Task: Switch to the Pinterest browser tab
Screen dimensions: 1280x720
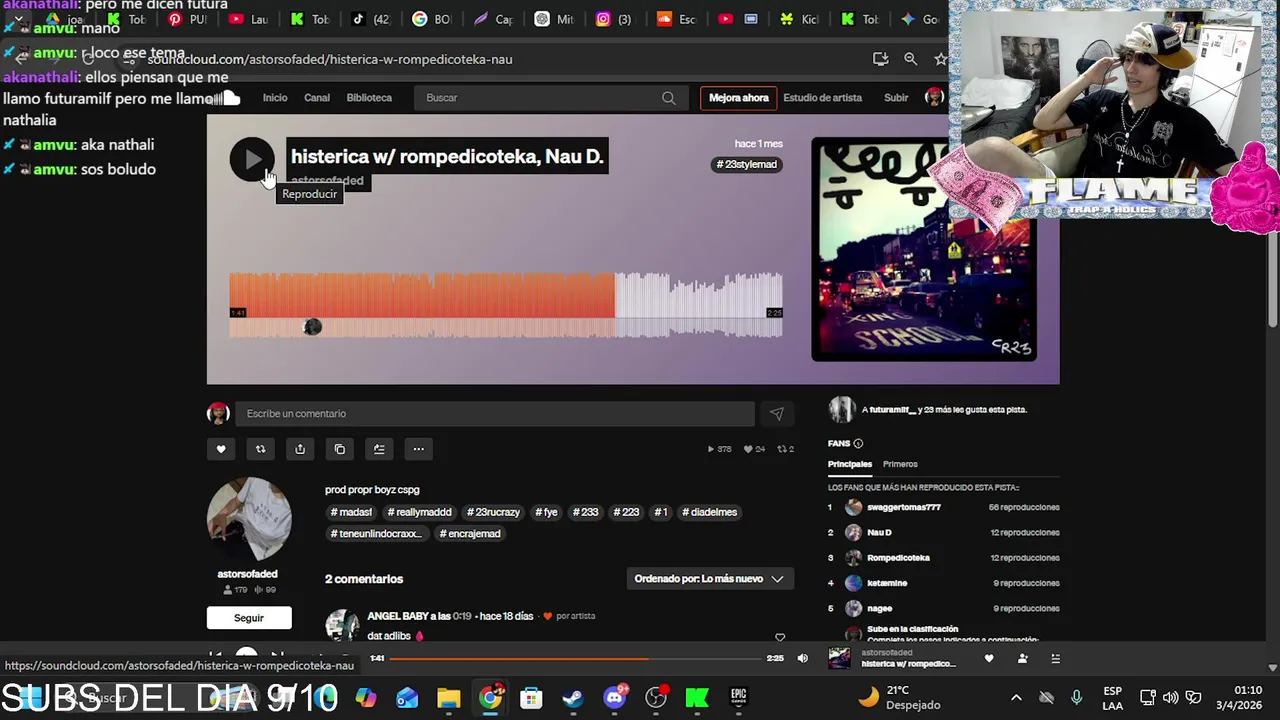Action: [x=186, y=19]
